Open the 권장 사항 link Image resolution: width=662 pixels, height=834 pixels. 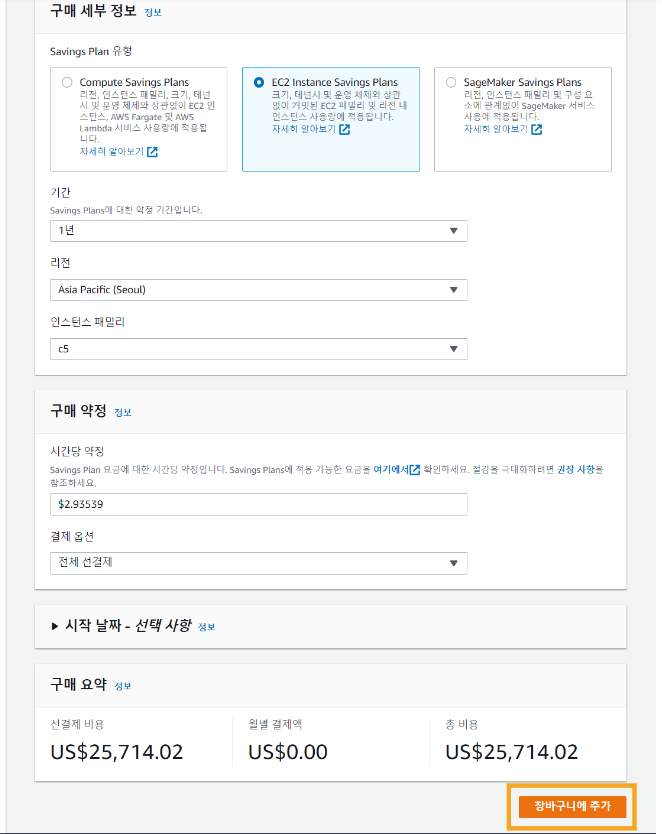576,470
